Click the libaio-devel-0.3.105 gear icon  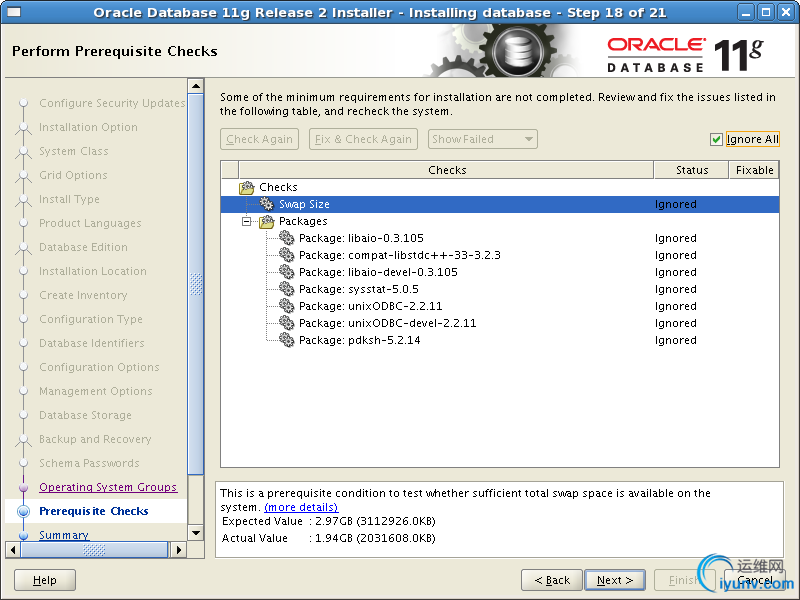pos(287,272)
